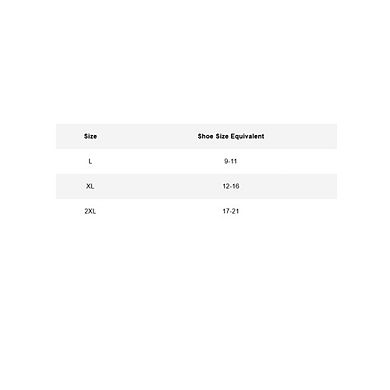Click the gray XL row between its cells
Screen dimensions: 390x390
click(158, 186)
